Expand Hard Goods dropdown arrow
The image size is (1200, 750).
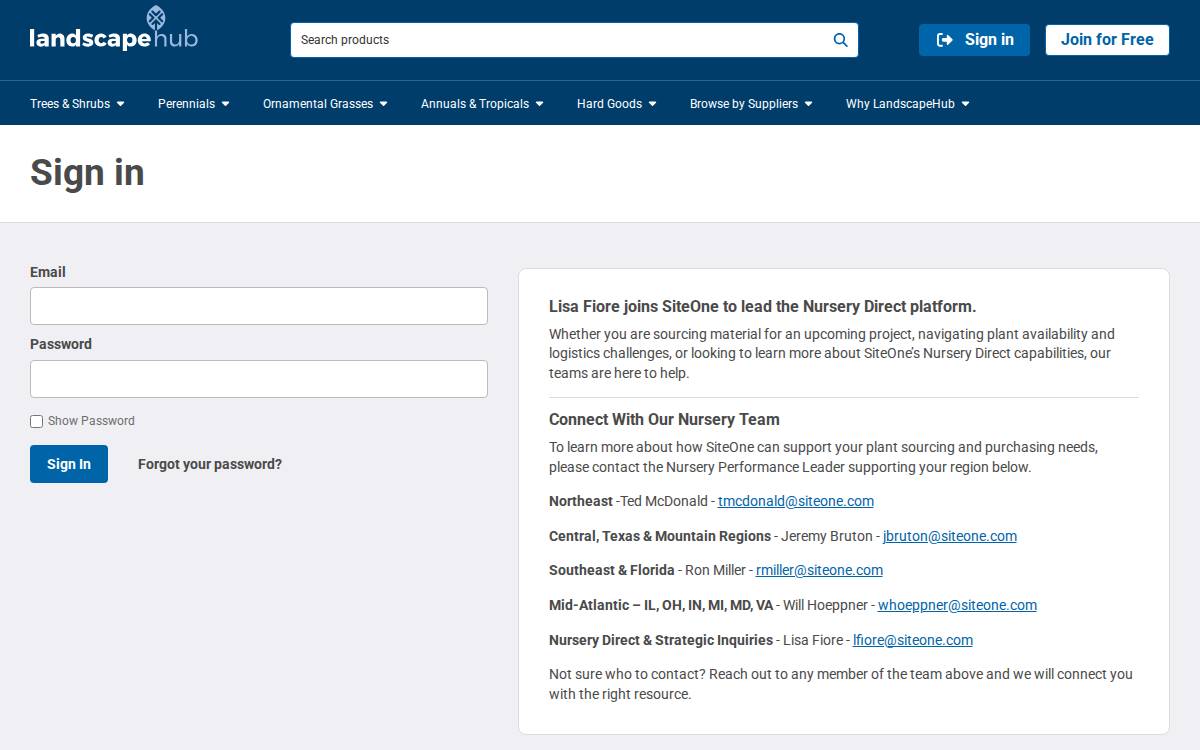coord(652,104)
